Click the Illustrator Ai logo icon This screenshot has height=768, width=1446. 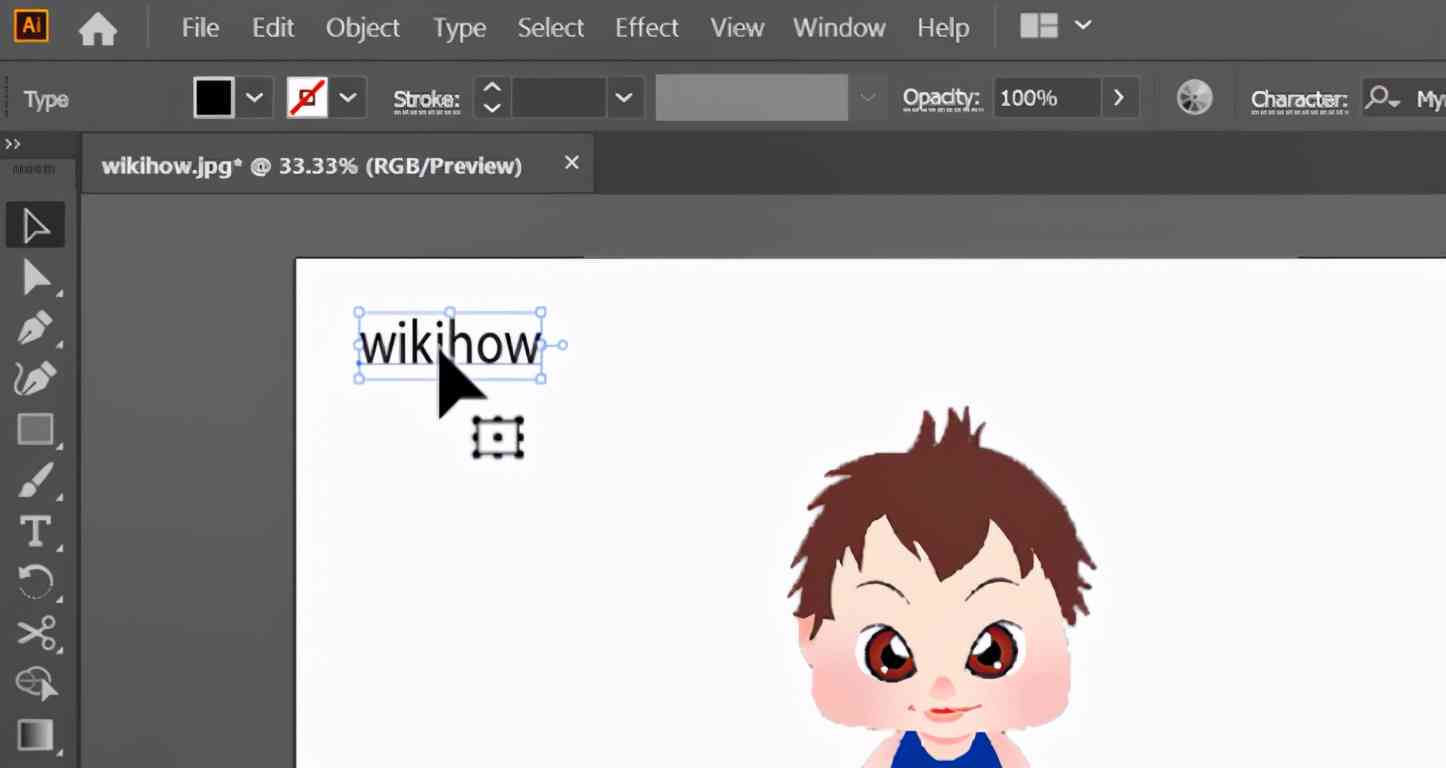coord(31,26)
